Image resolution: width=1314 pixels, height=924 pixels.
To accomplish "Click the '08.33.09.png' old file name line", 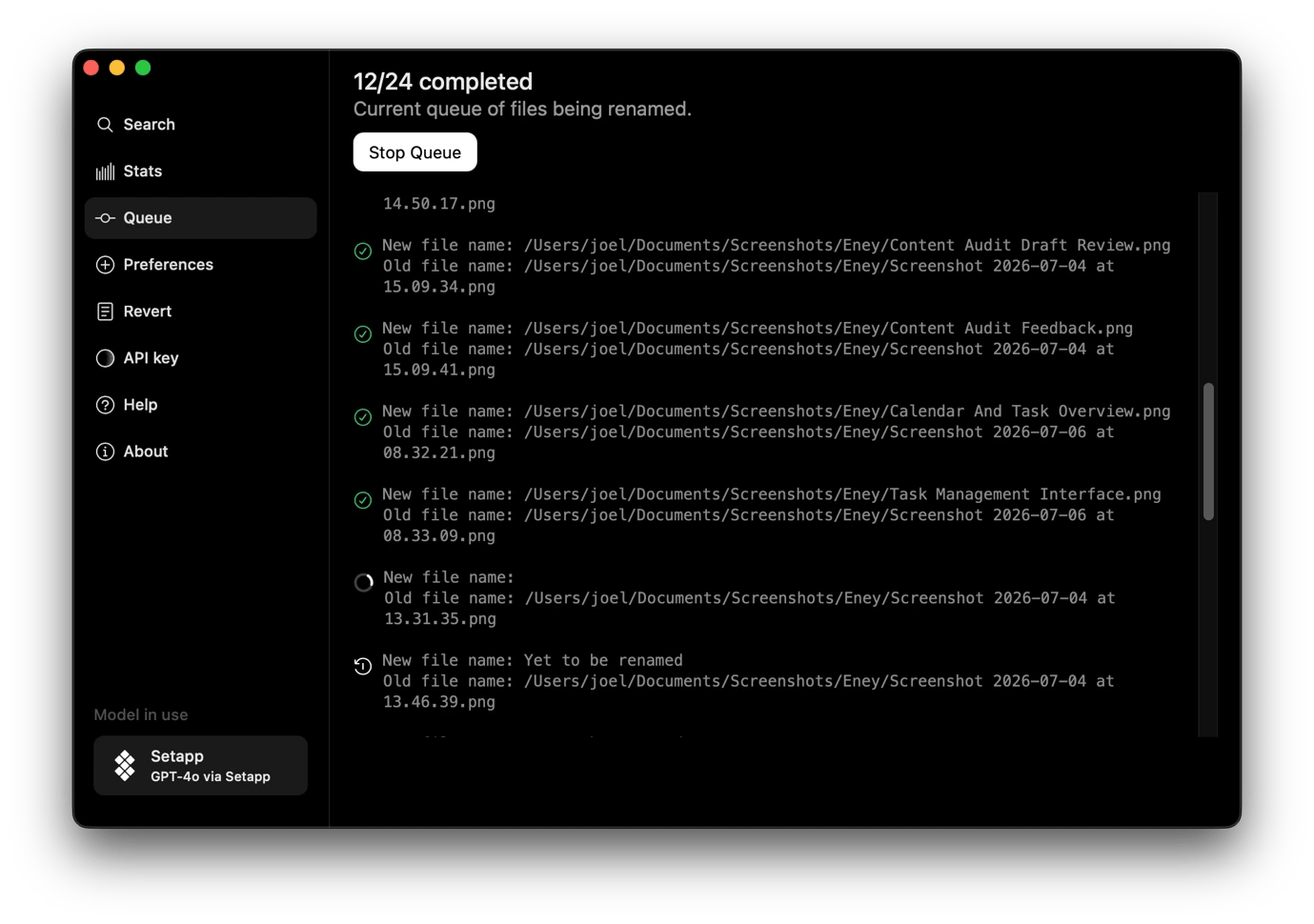I will [439, 535].
